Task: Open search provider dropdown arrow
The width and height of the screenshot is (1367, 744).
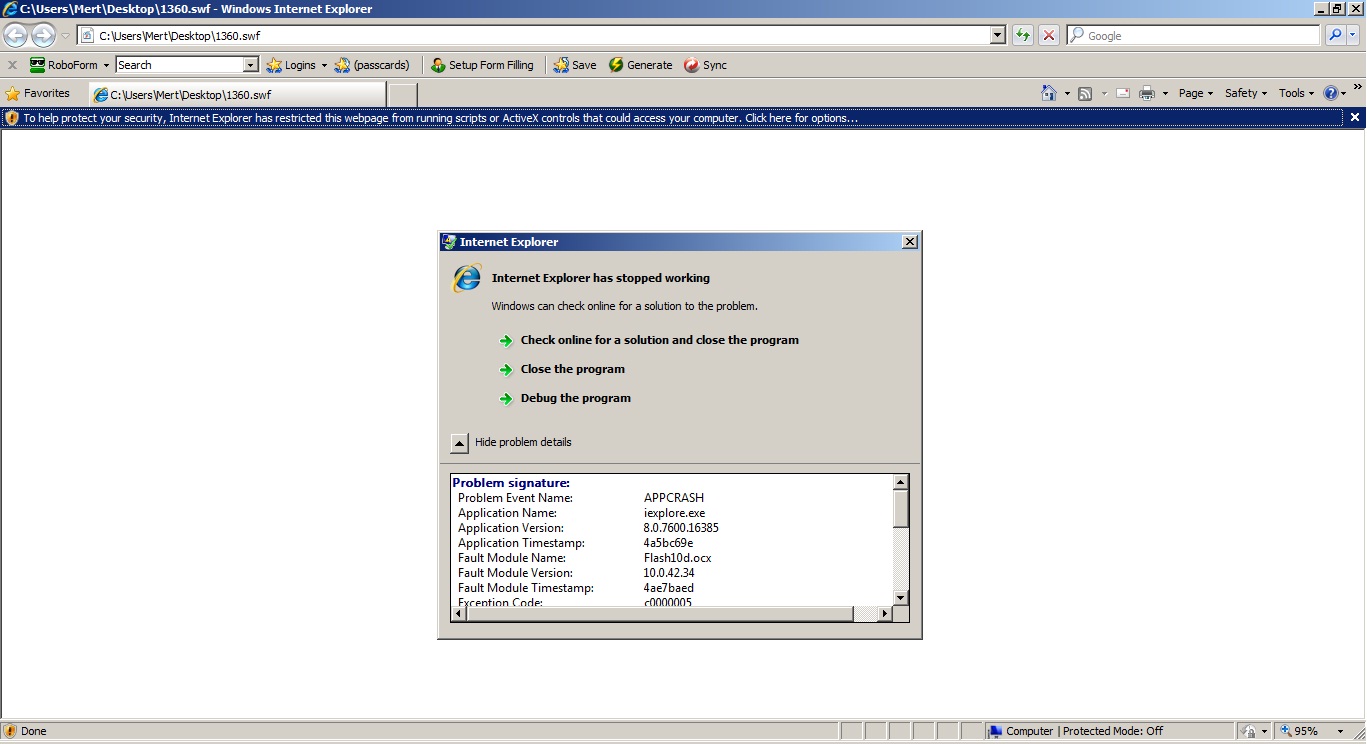Action: tap(1353, 36)
